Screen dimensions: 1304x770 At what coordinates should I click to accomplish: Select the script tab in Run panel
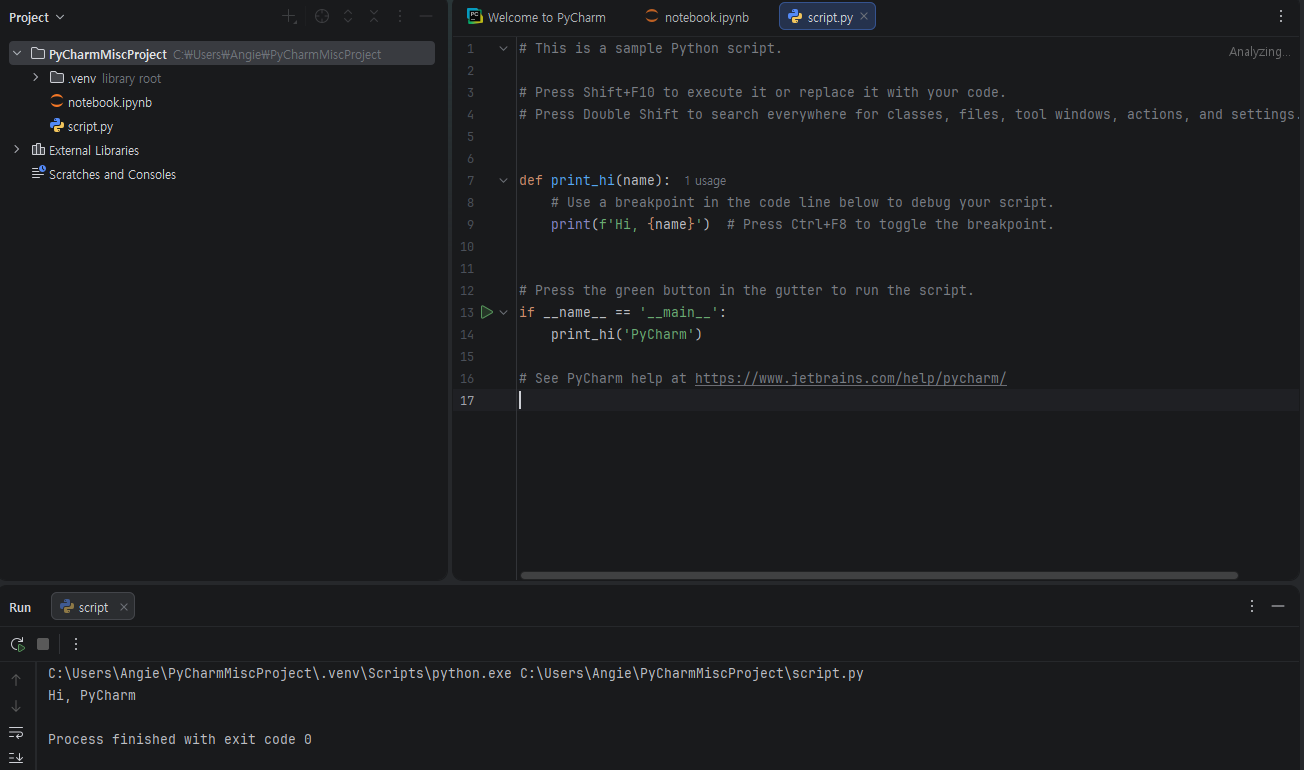coord(93,607)
